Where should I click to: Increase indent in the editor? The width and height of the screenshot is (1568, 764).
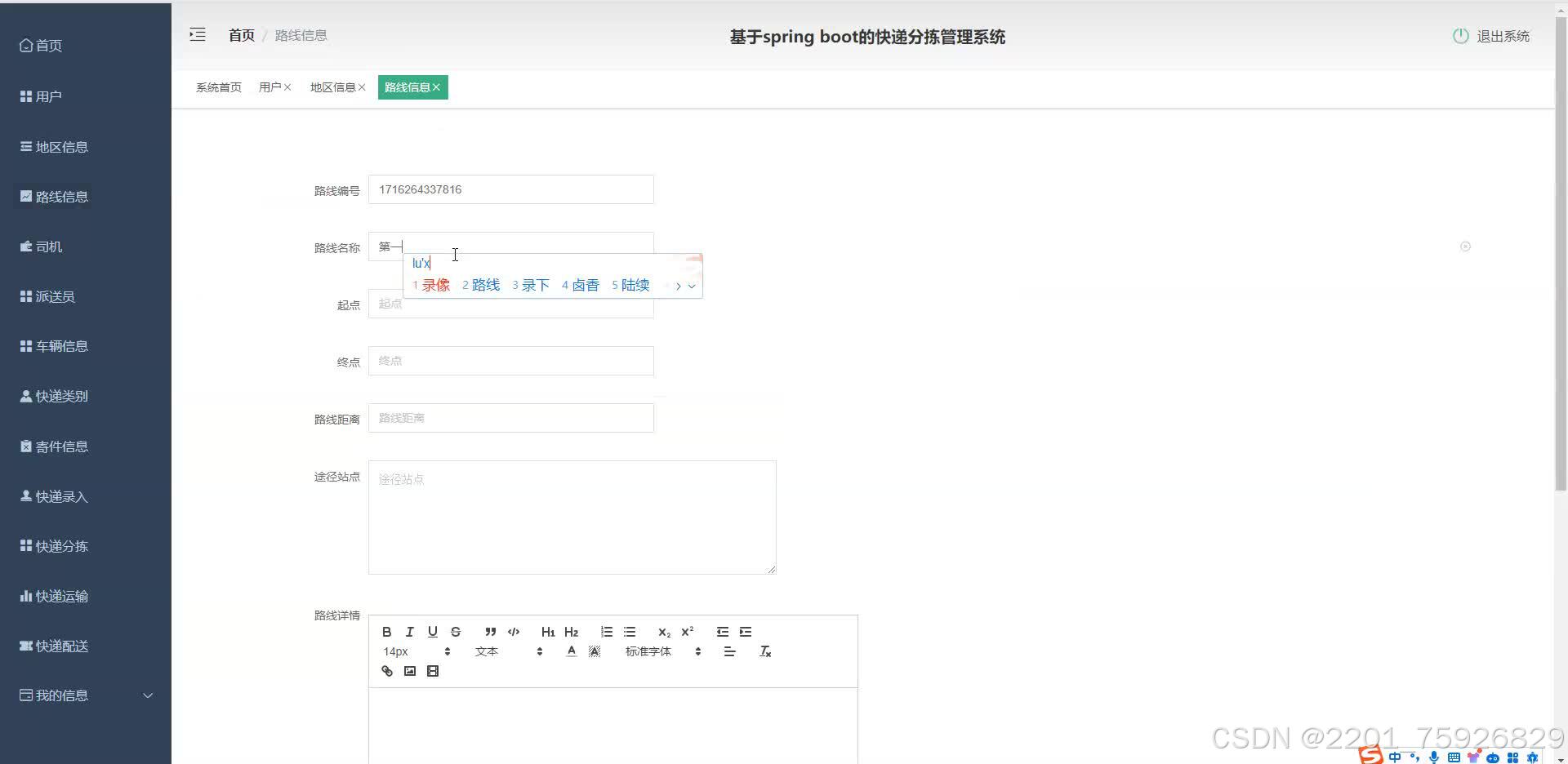(x=746, y=632)
